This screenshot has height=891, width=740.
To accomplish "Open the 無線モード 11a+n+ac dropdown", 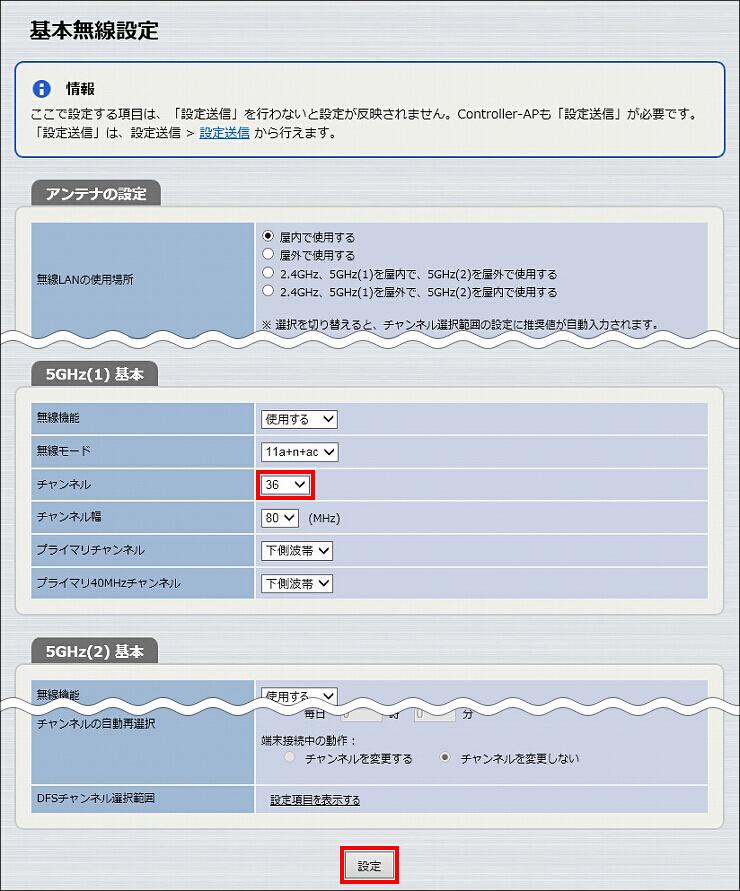I will (300, 452).
